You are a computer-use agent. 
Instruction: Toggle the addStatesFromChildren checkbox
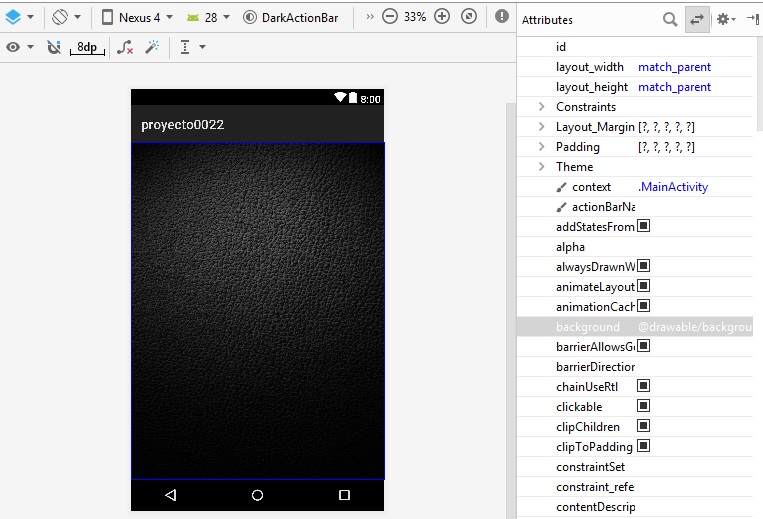click(644, 226)
